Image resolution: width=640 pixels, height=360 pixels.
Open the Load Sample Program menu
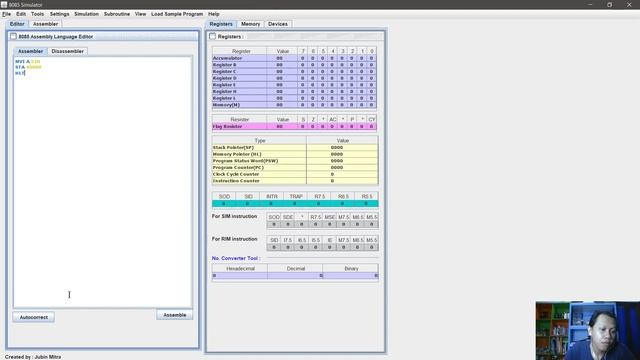tap(177, 14)
